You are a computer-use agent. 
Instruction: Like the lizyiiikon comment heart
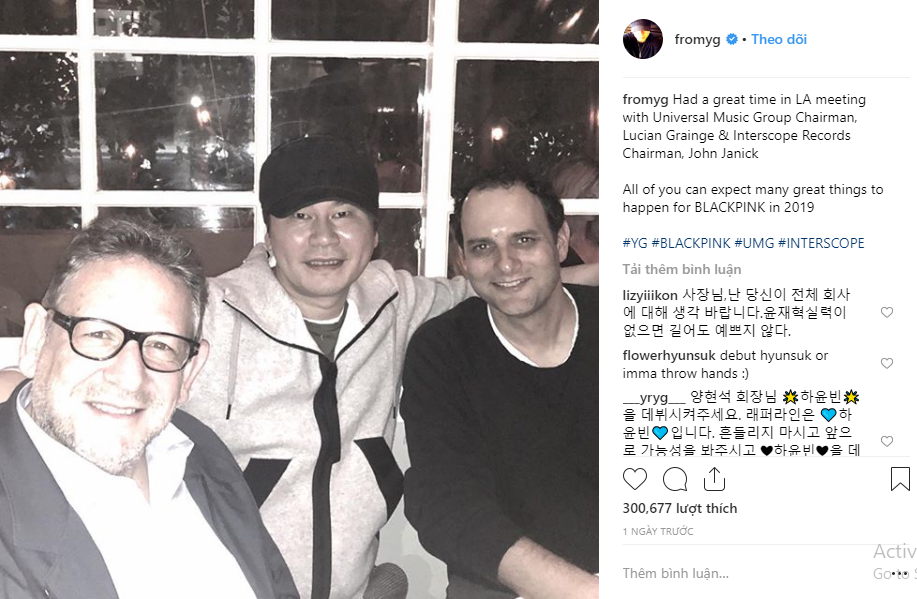(x=887, y=312)
